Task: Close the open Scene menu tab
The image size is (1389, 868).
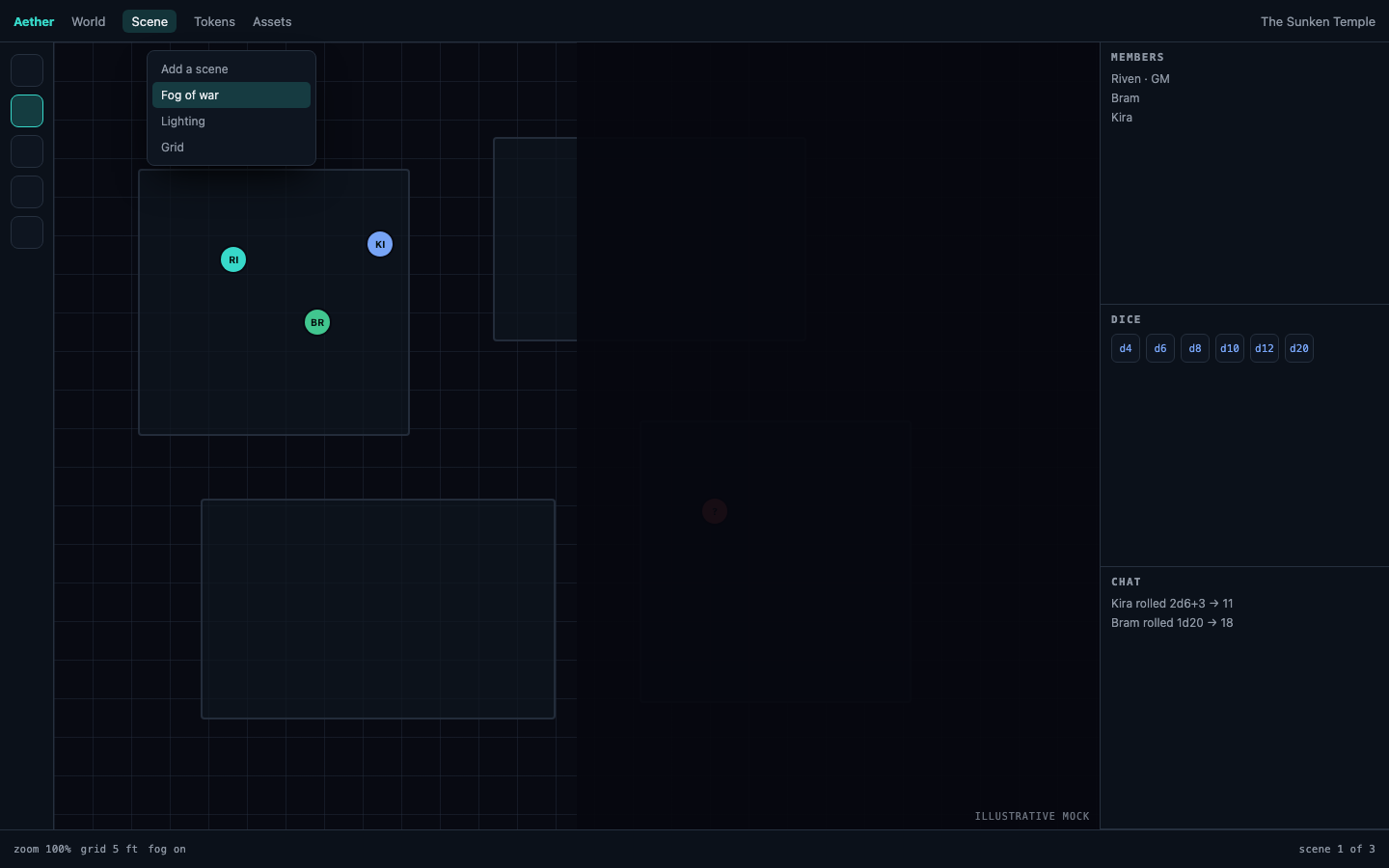Action: pos(150,21)
